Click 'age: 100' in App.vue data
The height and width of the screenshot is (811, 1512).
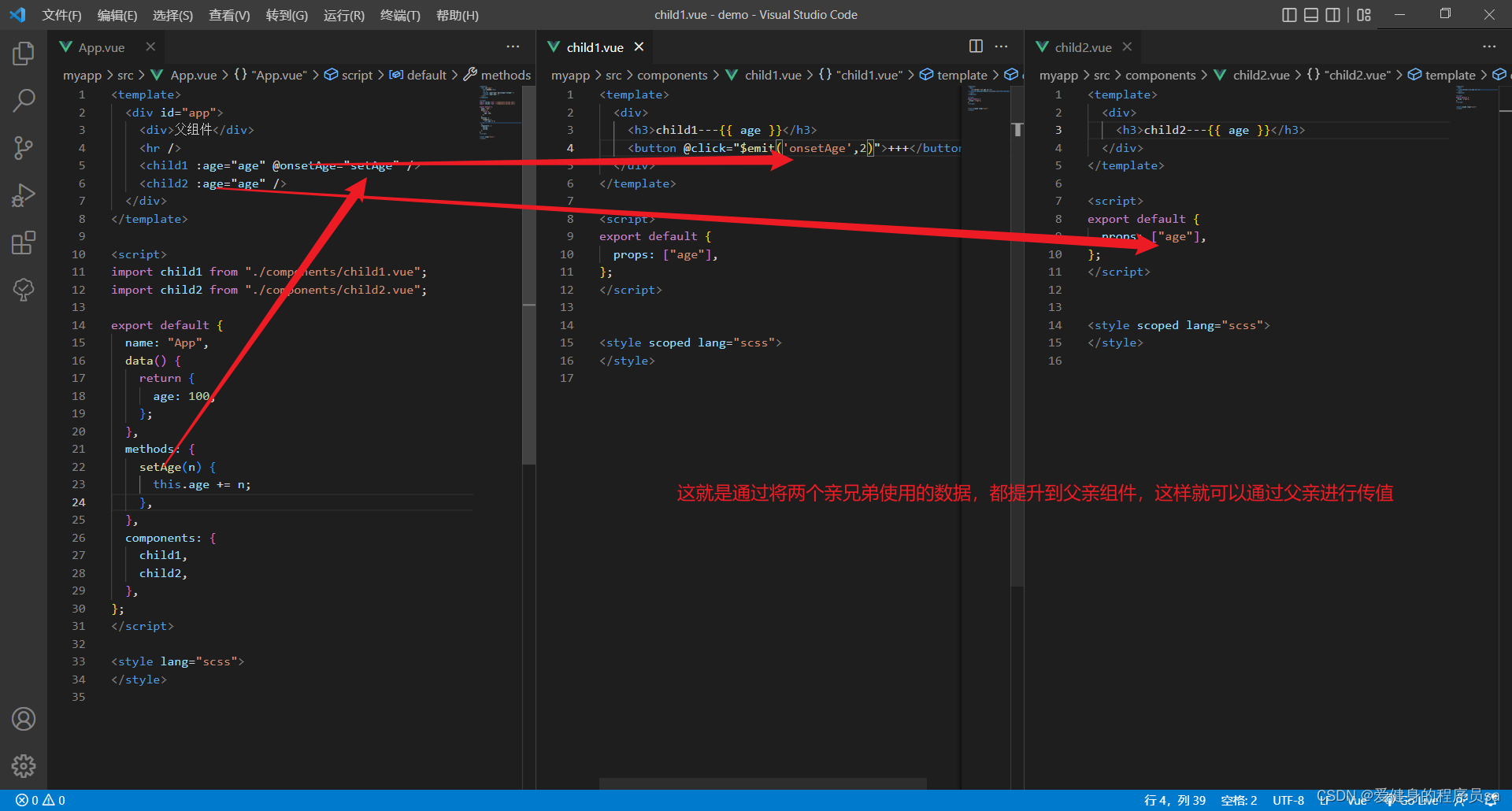coord(181,396)
